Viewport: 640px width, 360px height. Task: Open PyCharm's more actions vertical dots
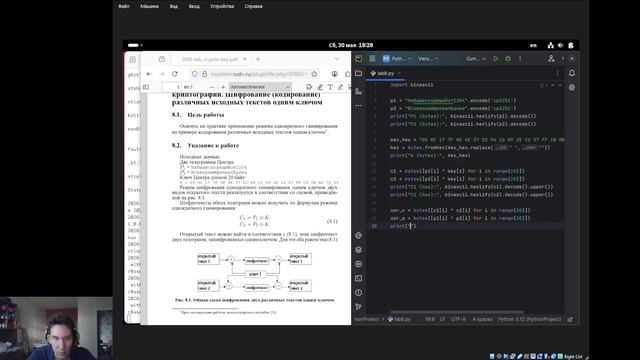coord(520,59)
